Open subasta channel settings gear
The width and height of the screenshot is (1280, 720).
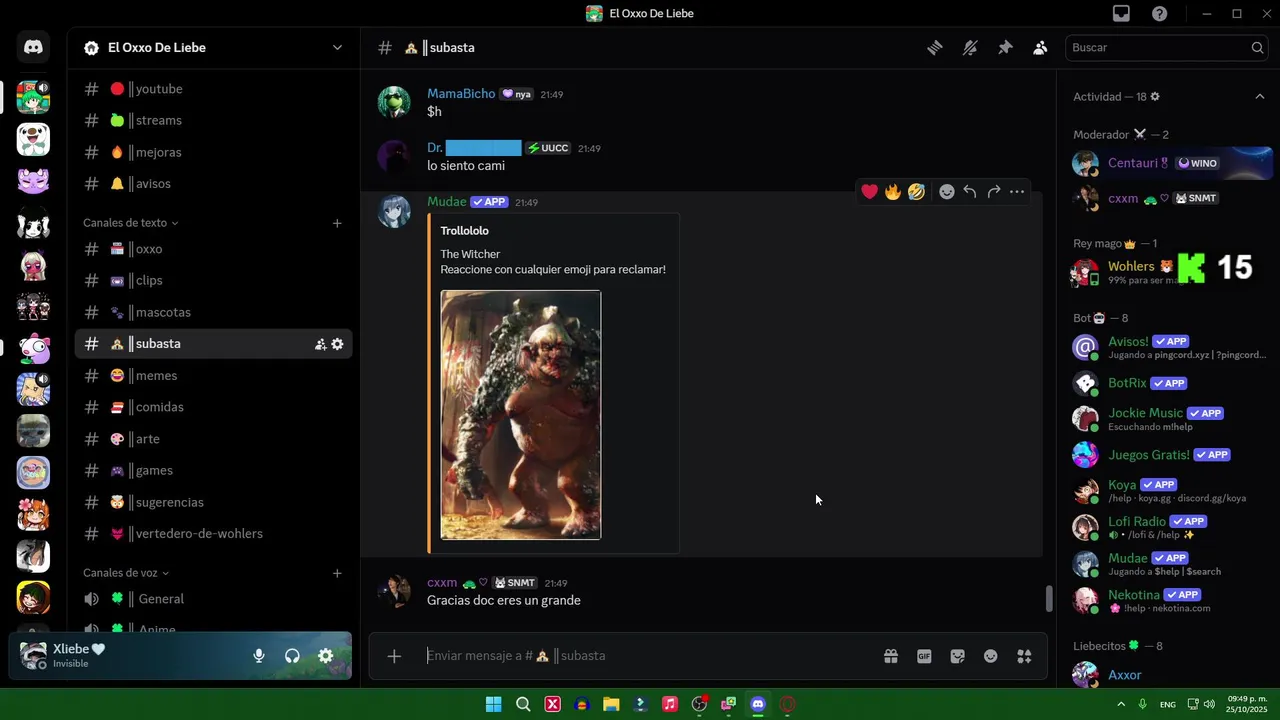337,344
